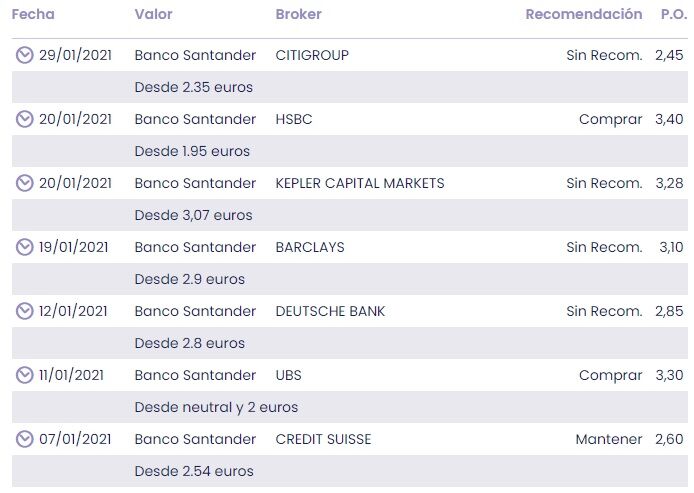Click the Desde neutral y 2 euros detail
The height and width of the screenshot is (493, 694).
pyautogui.click(x=216, y=407)
